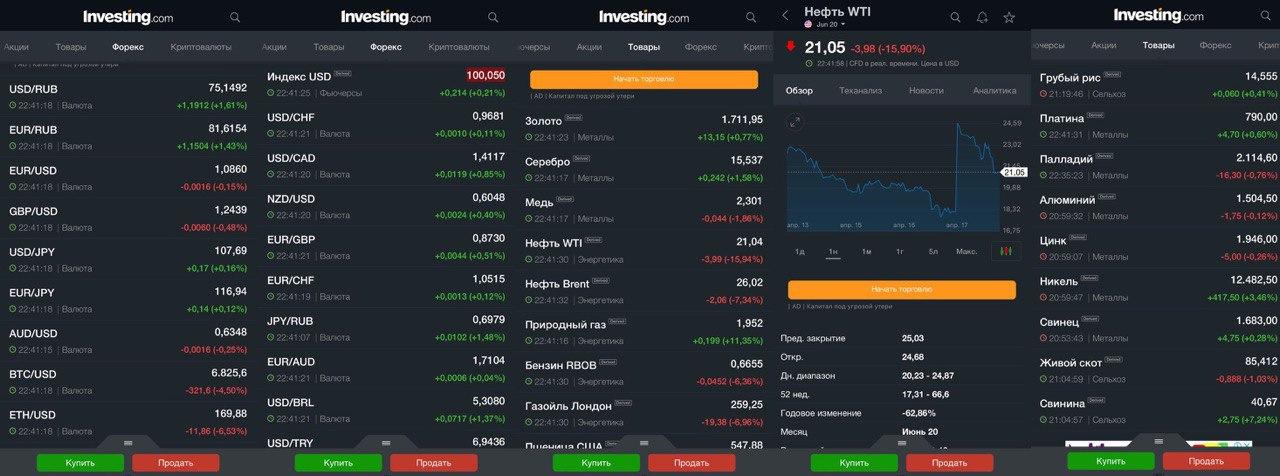Open the Нефть Brent commodity row
This screenshot has height=476, width=1280.
644,291
